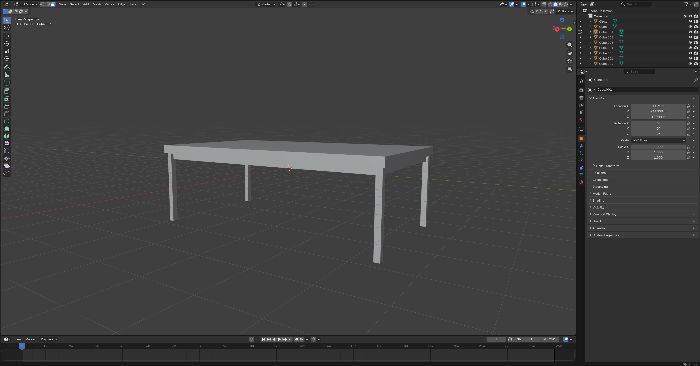This screenshot has height=366, width=700.
Task: Select the Edge Slide tool
Action: tap(7, 151)
